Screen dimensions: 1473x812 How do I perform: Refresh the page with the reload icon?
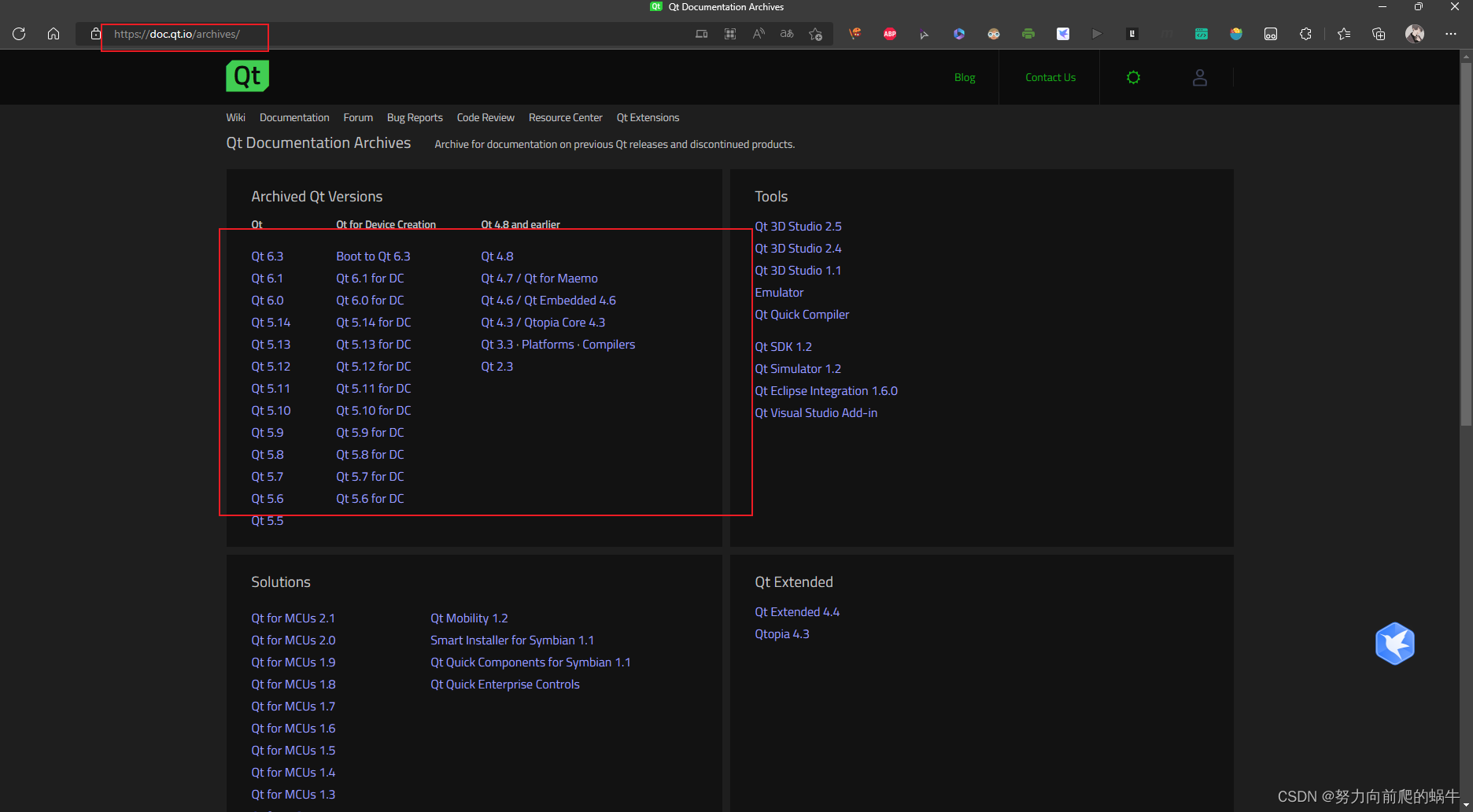19,34
